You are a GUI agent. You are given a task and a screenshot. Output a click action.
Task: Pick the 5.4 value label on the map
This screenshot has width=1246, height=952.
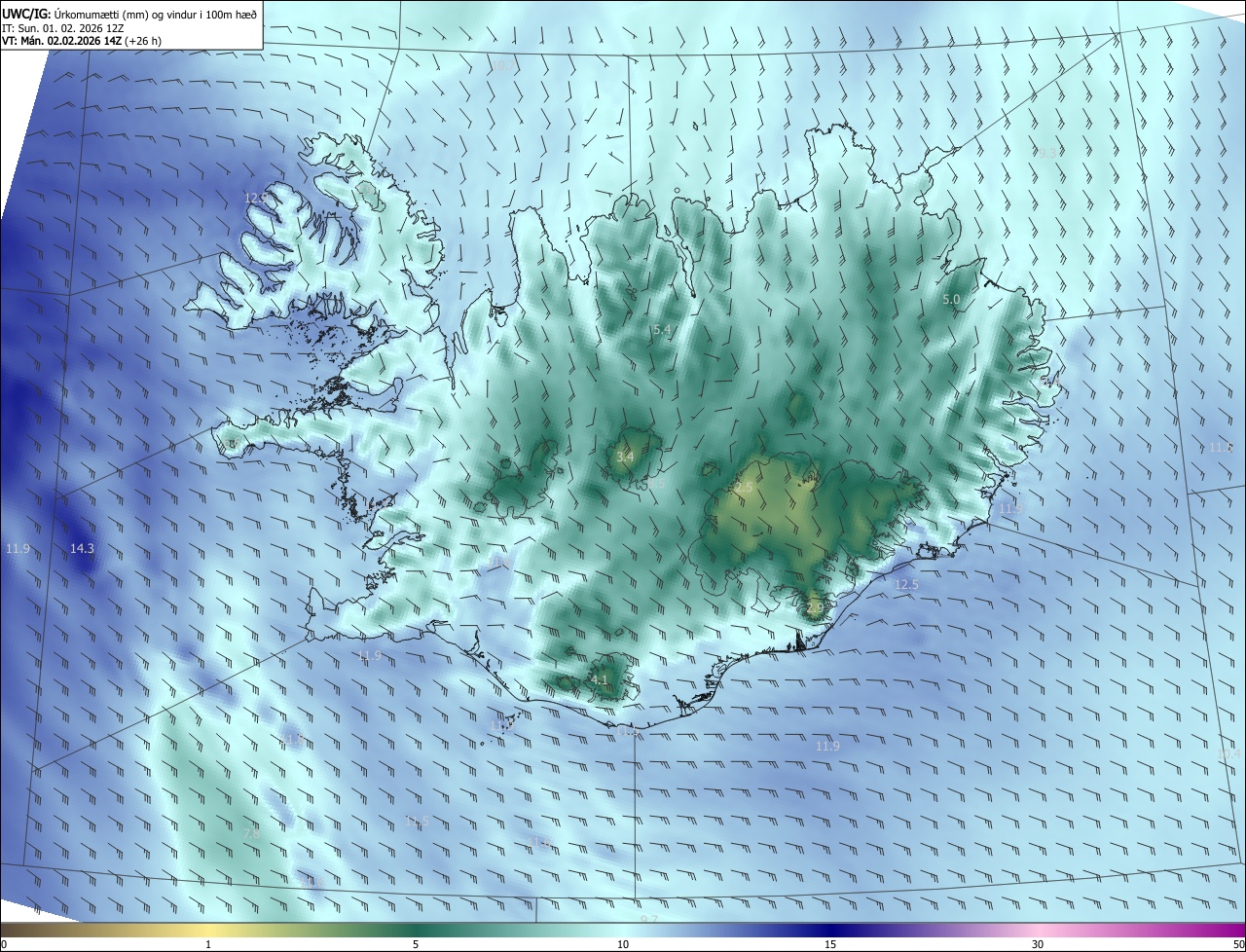point(662,330)
